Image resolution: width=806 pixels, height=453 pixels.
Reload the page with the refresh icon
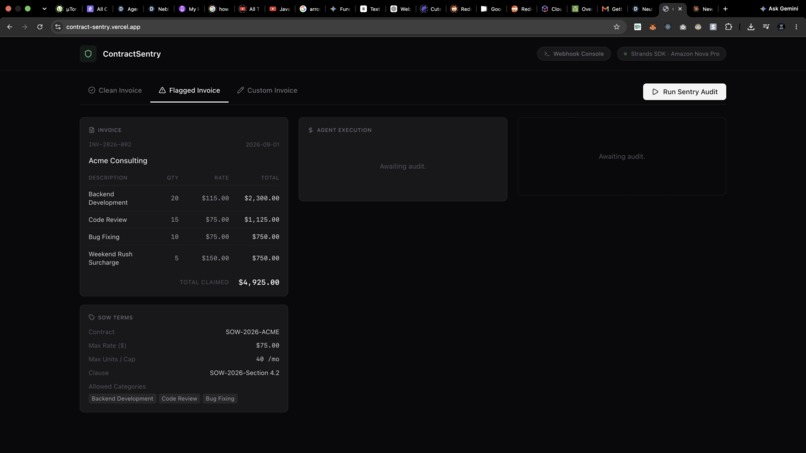[x=40, y=27]
